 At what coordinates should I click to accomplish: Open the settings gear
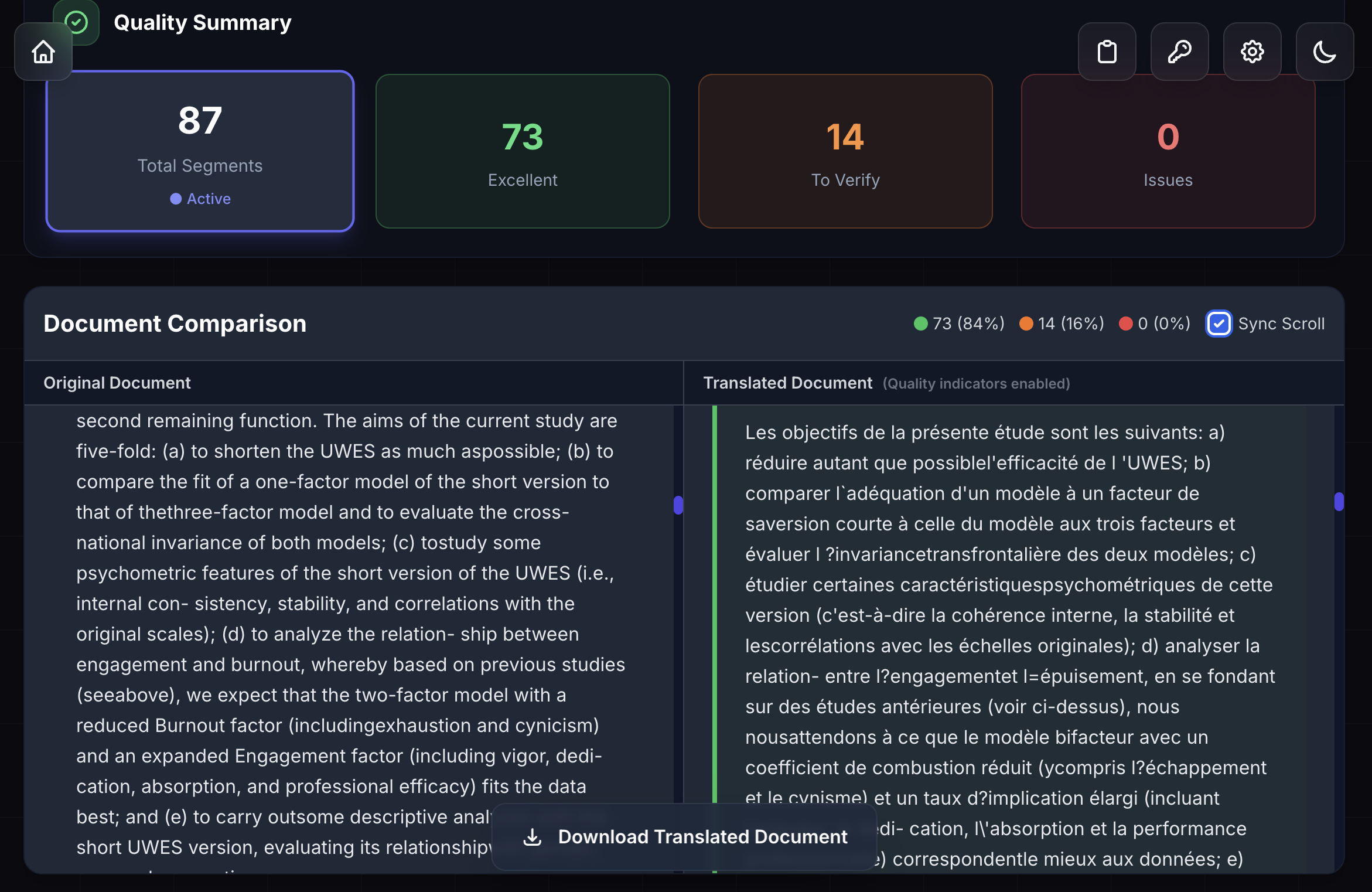1252,52
